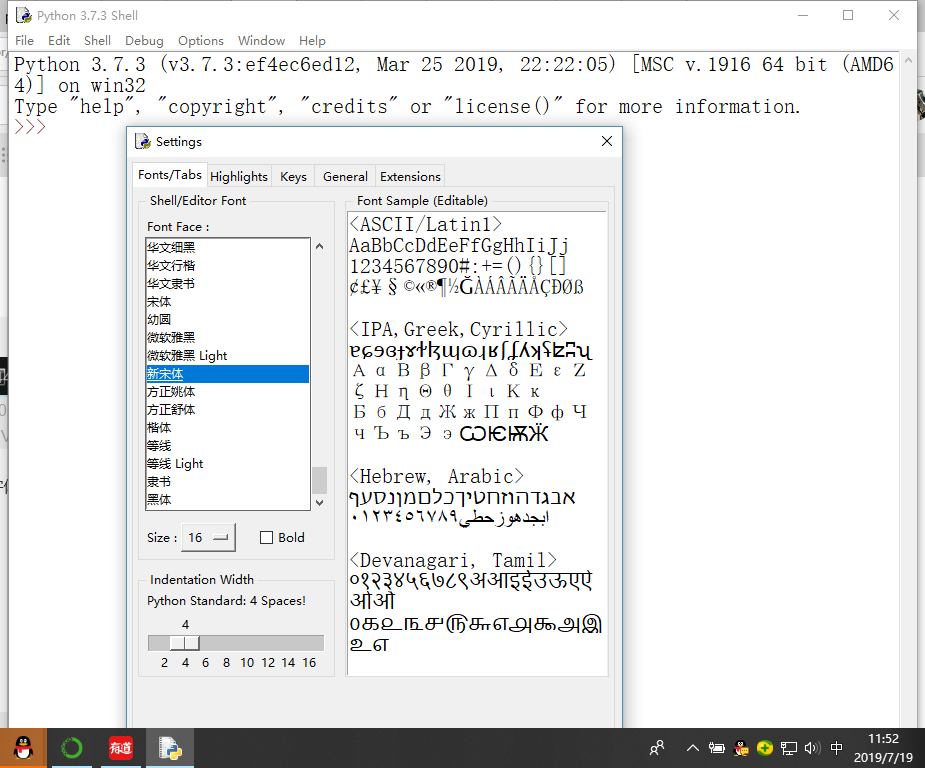The image size is (925, 768).
Task: Open the Shell menu
Action: click(x=97, y=41)
